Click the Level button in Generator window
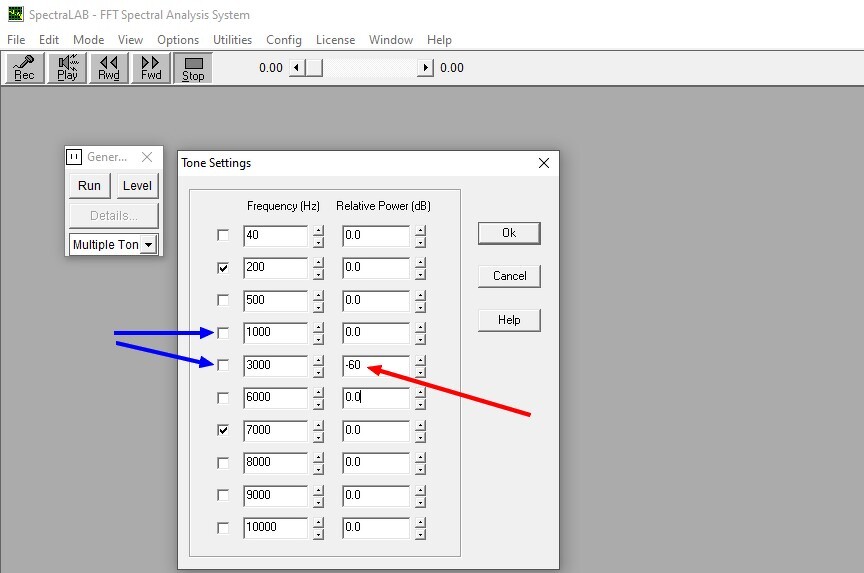Image resolution: width=864 pixels, height=573 pixels. click(x=137, y=186)
